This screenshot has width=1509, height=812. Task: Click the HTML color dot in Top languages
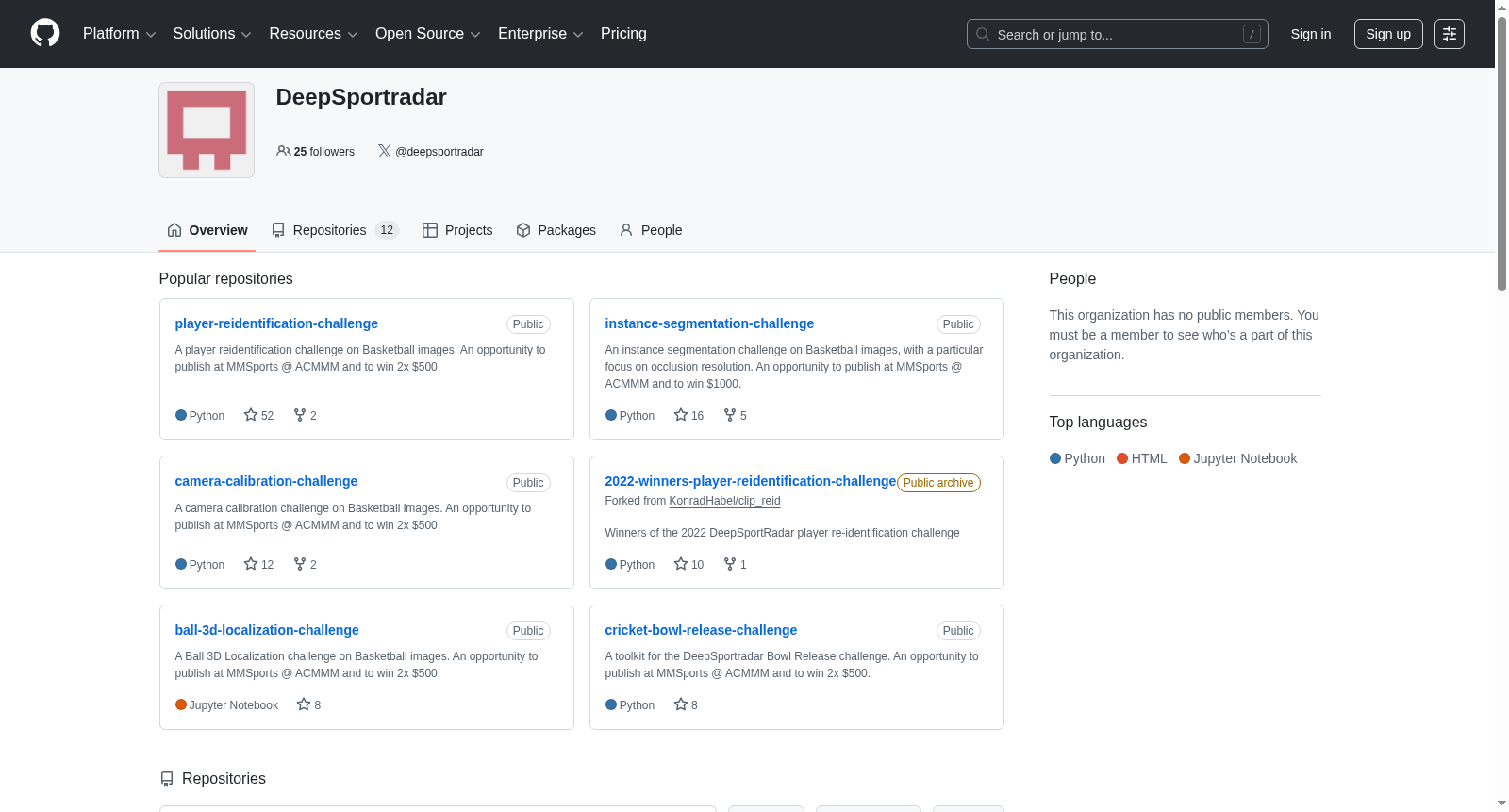coord(1122,458)
